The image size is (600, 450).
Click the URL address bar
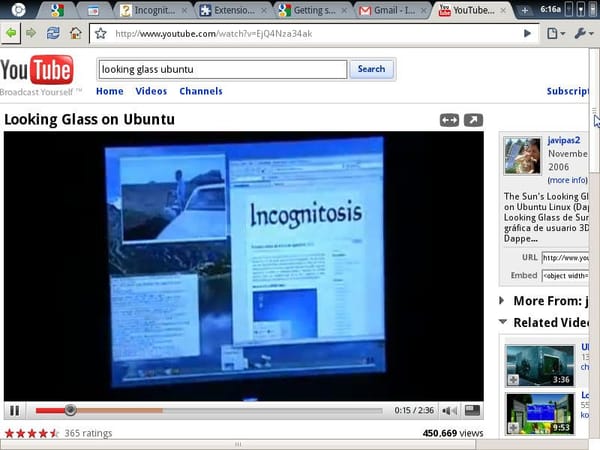314,34
